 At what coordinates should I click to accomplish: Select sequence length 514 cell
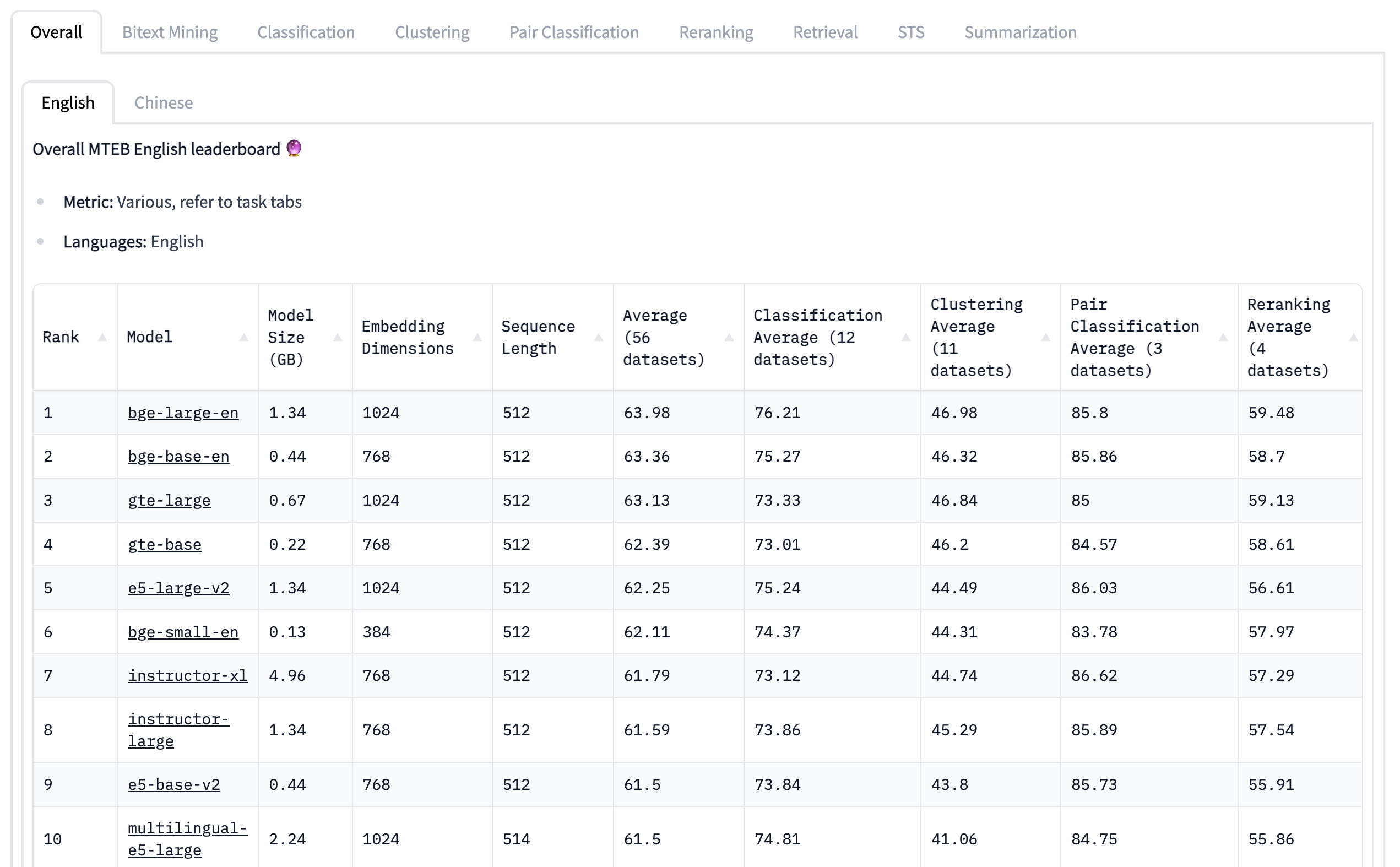(x=516, y=839)
